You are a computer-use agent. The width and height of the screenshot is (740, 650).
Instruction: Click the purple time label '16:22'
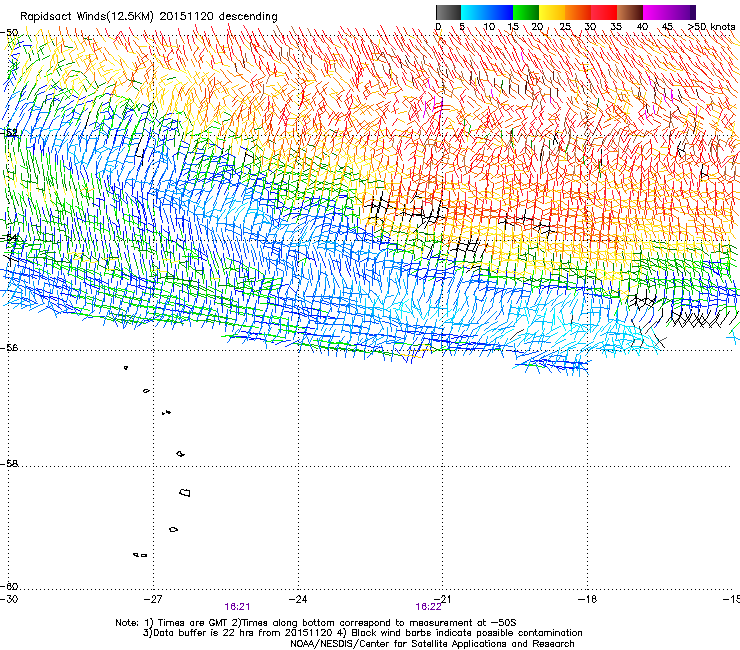(x=428, y=607)
